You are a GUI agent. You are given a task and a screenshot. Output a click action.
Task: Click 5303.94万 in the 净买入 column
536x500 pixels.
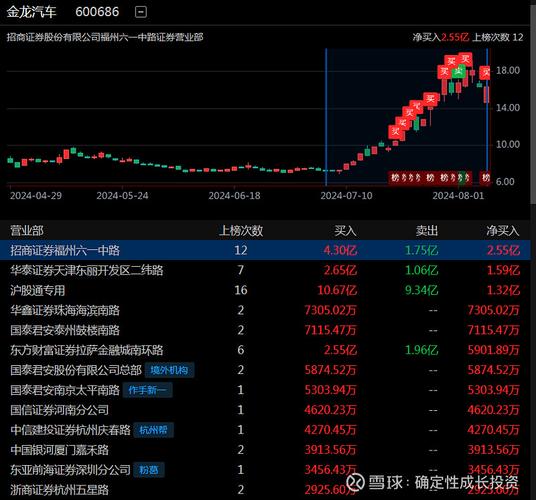click(x=494, y=390)
